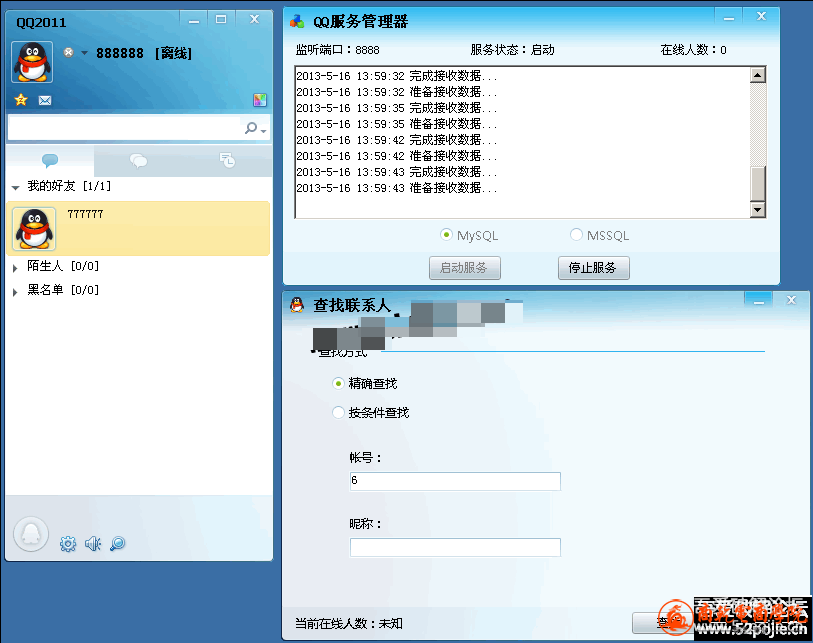Click the 在线人数：0 label
This screenshot has height=643, width=813.
click(x=693, y=50)
